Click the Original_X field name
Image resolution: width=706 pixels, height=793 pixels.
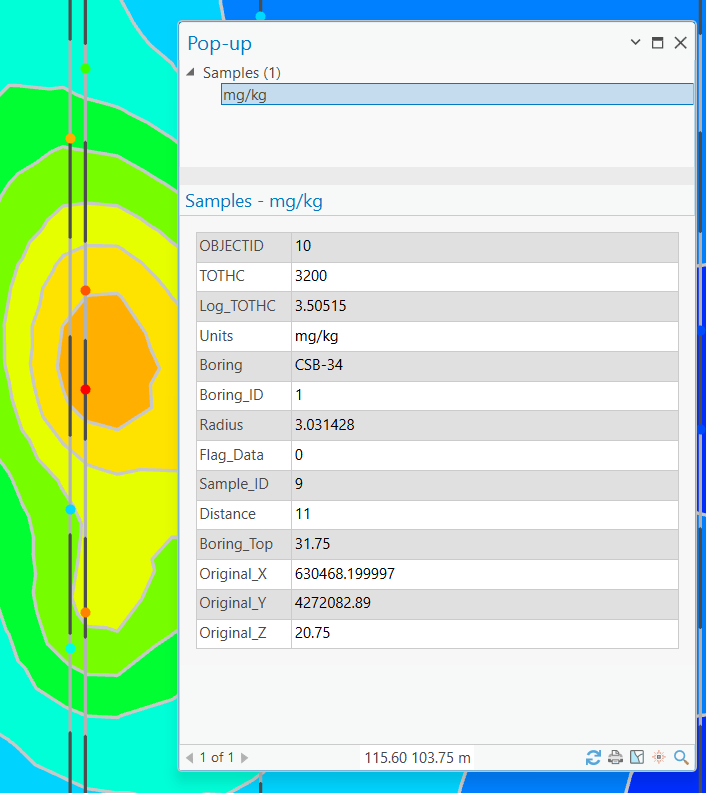pos(233,574)
